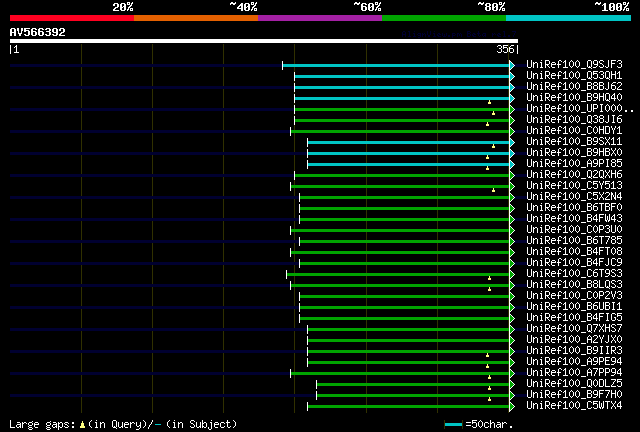Select UniRef100_B8LQS3 text
Screen dimensions: 640x432
574,285
